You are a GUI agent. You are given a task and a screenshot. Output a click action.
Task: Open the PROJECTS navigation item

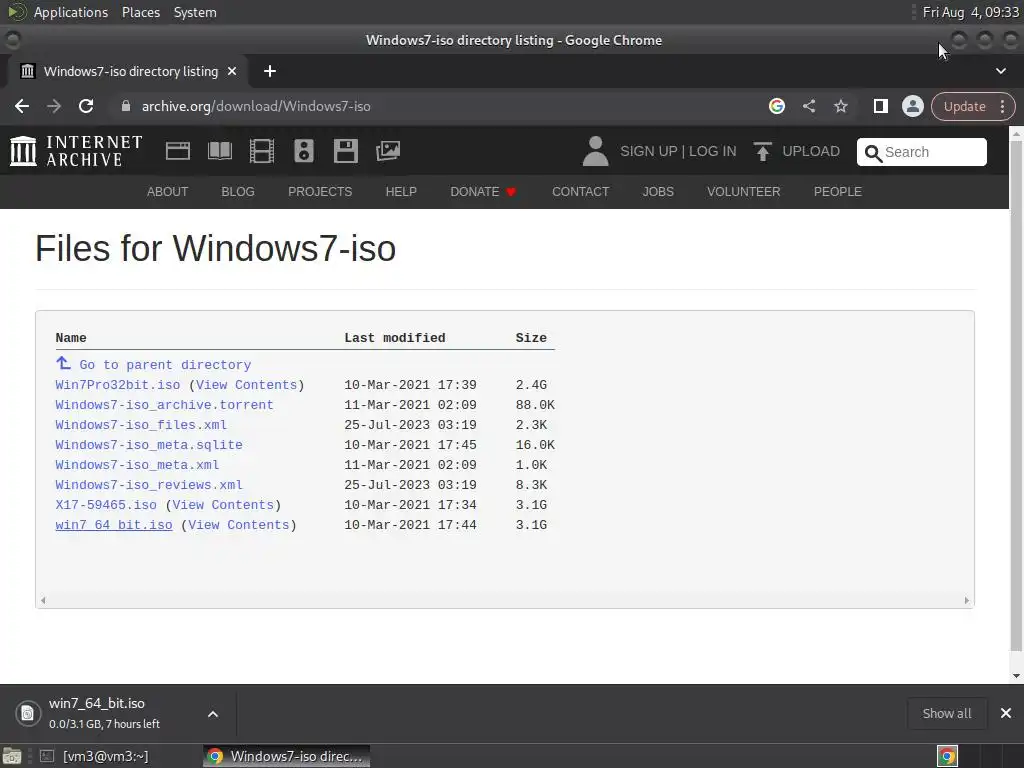[x=320, y=191]
